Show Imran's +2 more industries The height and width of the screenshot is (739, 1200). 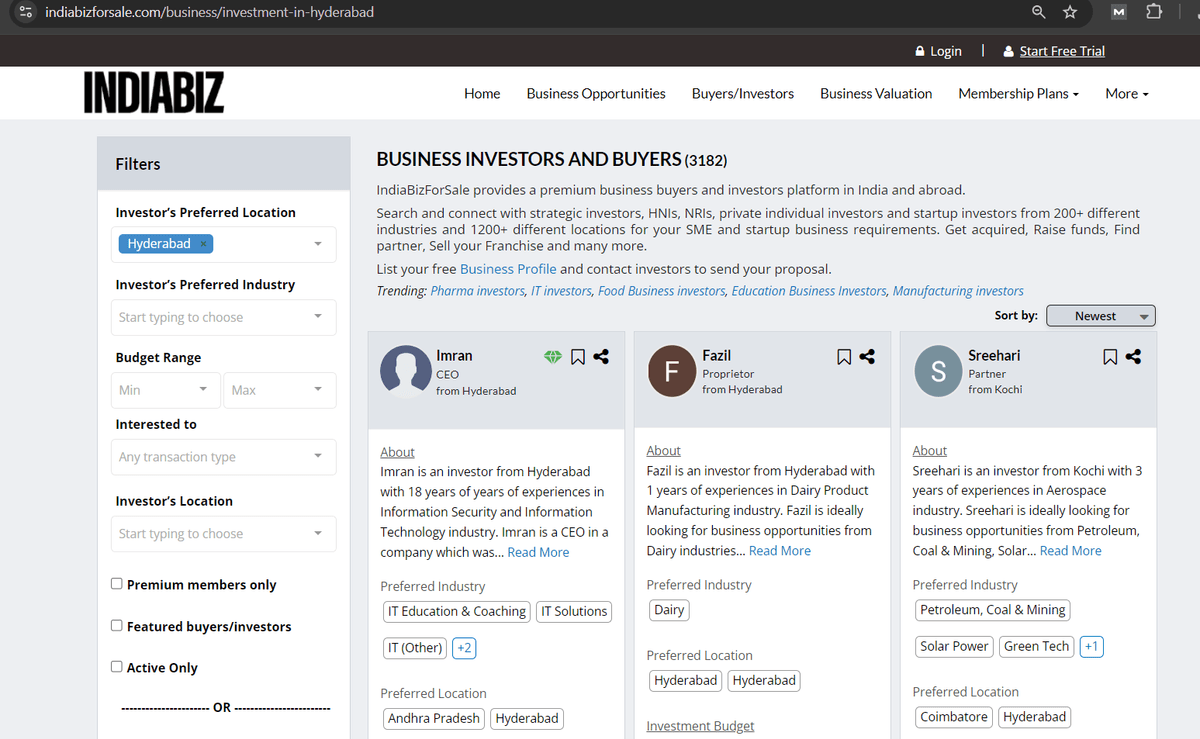tap(464, 648)
